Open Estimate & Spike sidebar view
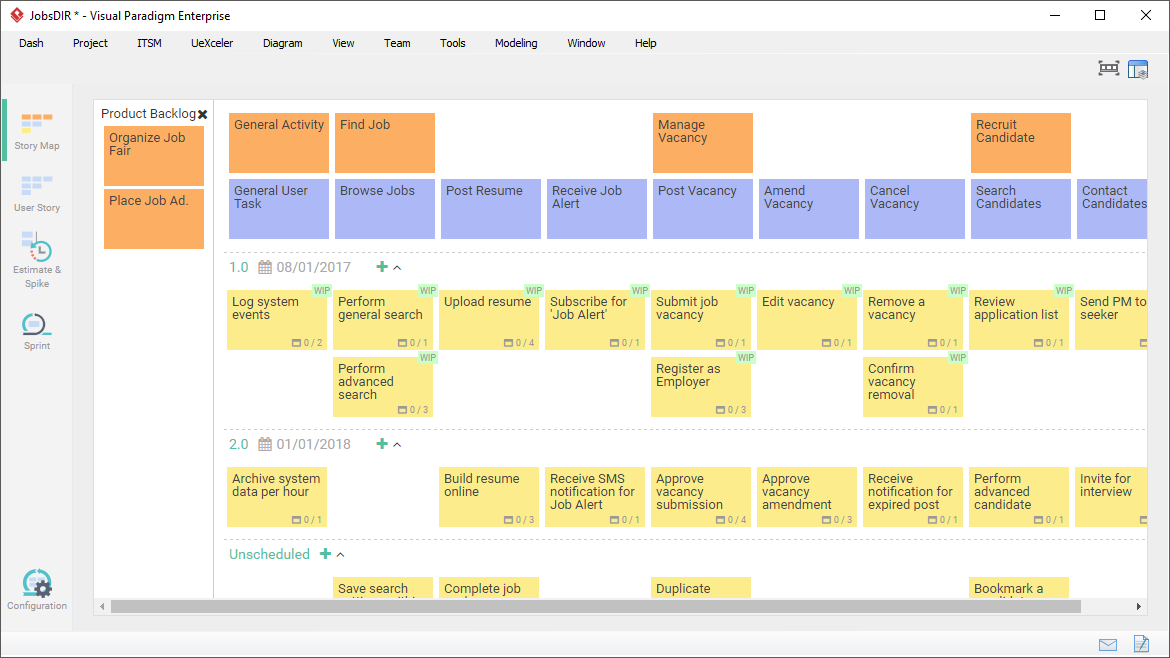The width and height of the screenshot is (1170, 658). [x=37, y=260]
